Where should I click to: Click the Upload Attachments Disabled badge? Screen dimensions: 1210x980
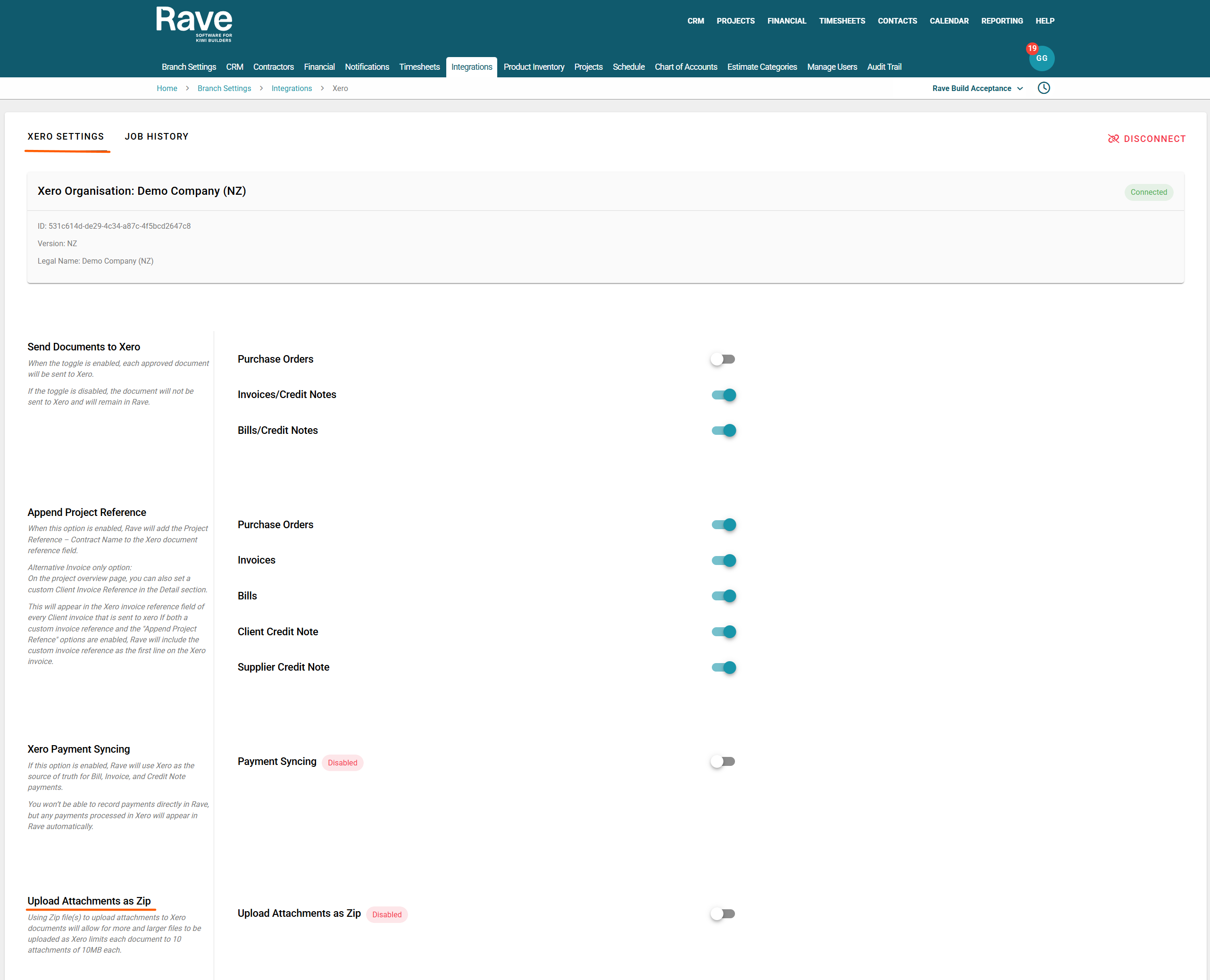tap(387, 914)
